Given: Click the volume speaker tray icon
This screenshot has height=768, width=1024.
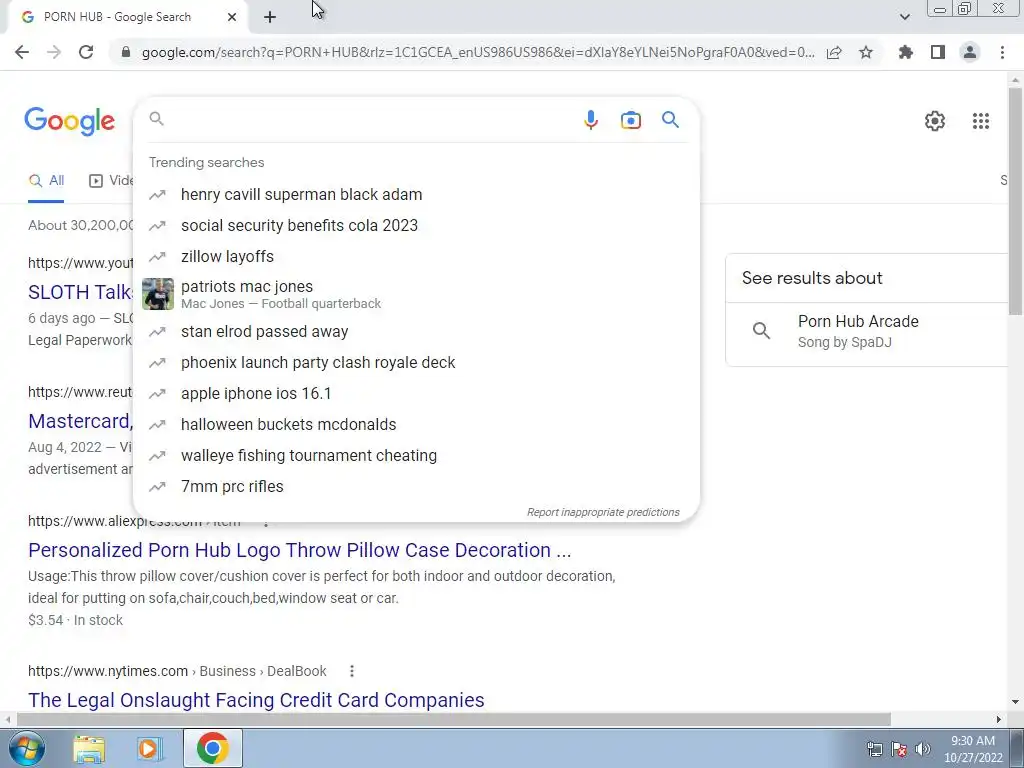Looking at the screenshot, I should point(922,749).
